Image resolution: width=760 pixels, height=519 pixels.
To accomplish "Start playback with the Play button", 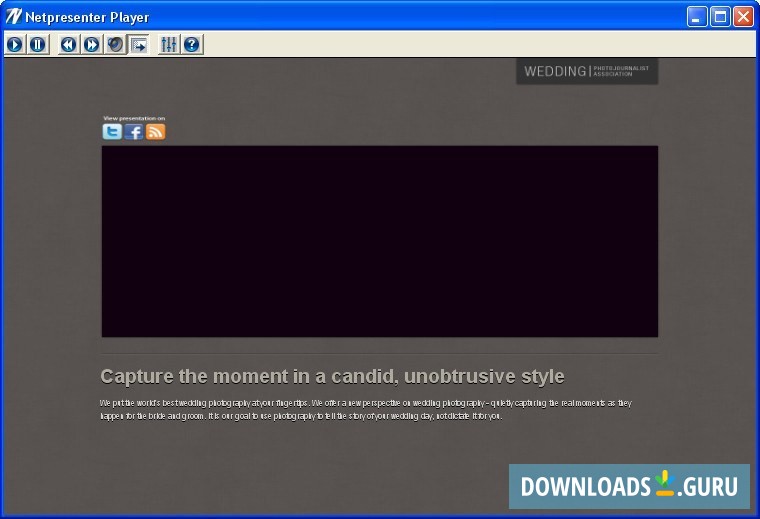I will pyautogui.click(x=15, y=45).
